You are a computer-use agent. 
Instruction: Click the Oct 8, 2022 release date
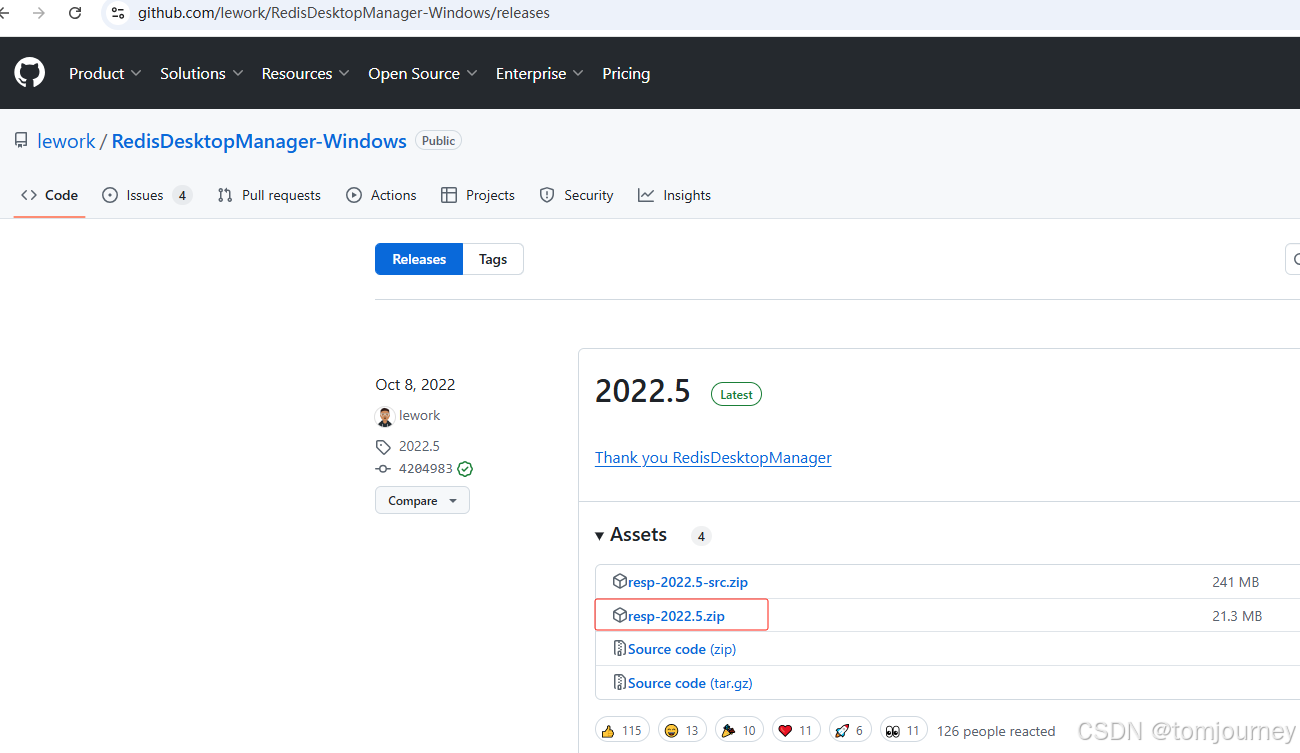tap(415, 384)
